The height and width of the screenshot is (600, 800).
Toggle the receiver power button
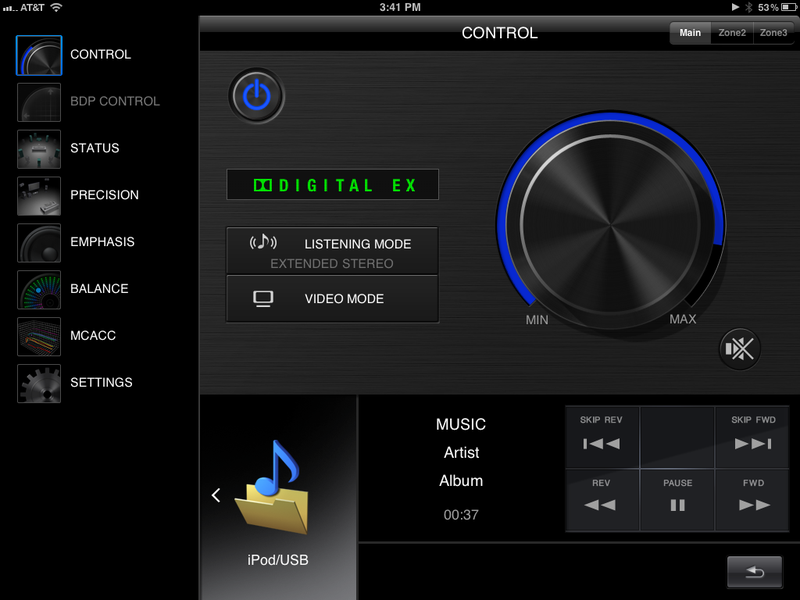tap(256, 96)
